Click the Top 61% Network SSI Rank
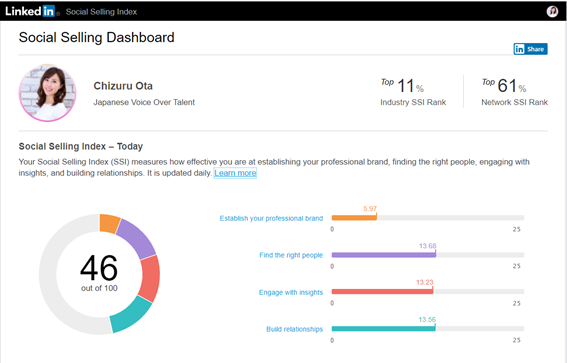Screen dimensions: 567x363 [514, 92]
